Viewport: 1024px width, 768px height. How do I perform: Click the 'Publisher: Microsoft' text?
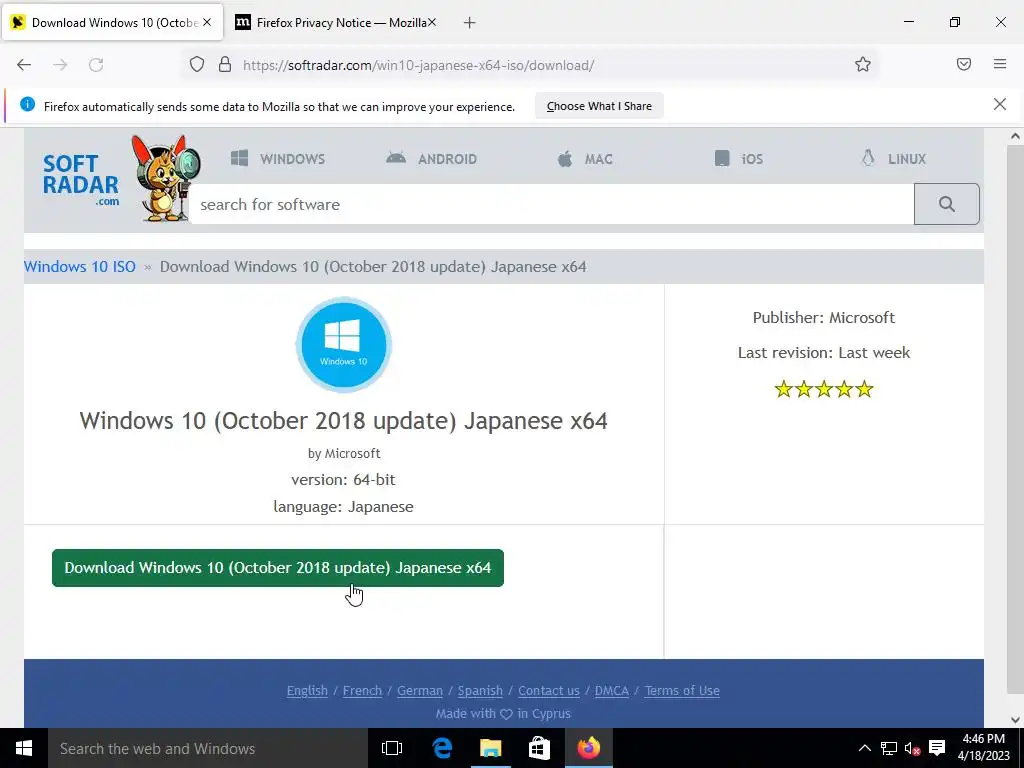(824, 317)
